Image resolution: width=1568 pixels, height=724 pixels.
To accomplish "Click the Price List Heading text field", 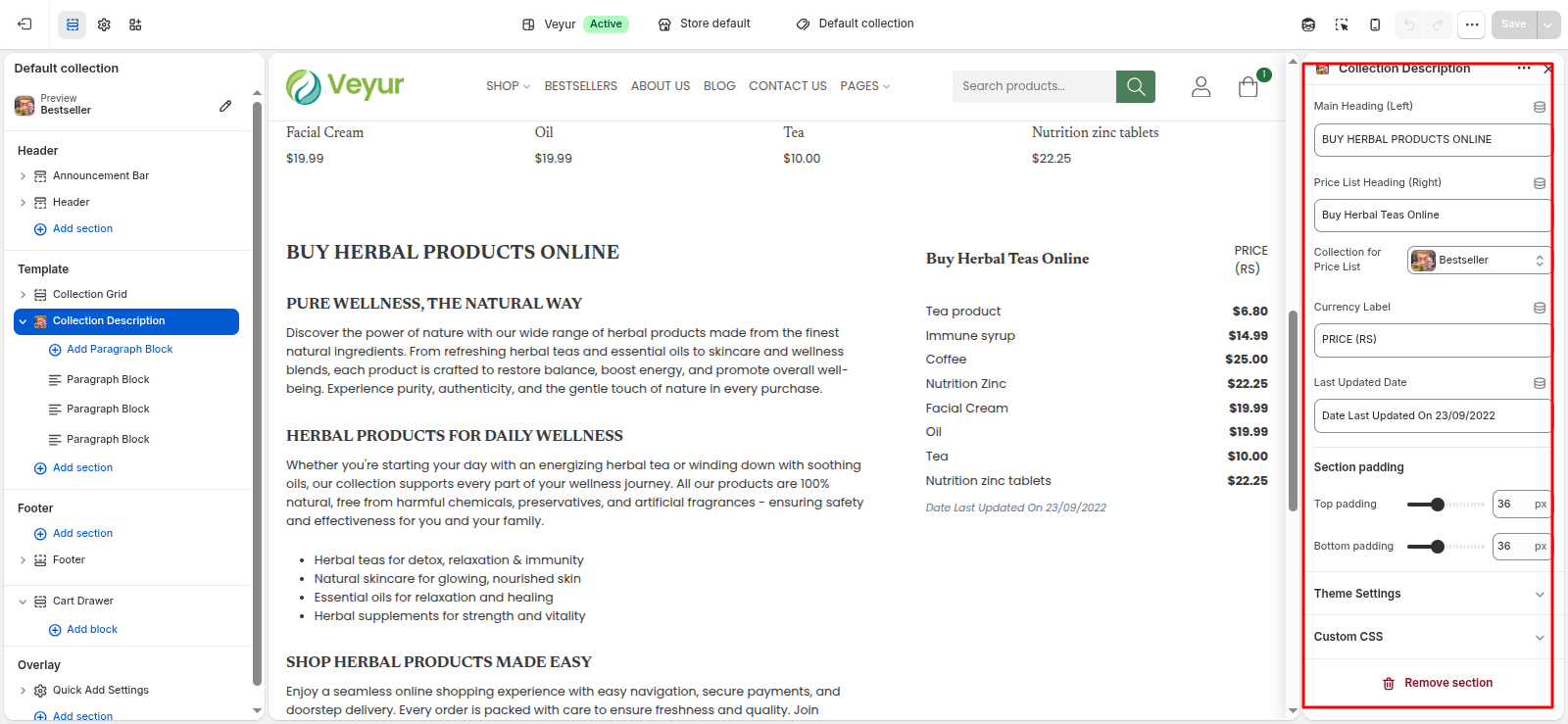I will [x=1433, y=216].
